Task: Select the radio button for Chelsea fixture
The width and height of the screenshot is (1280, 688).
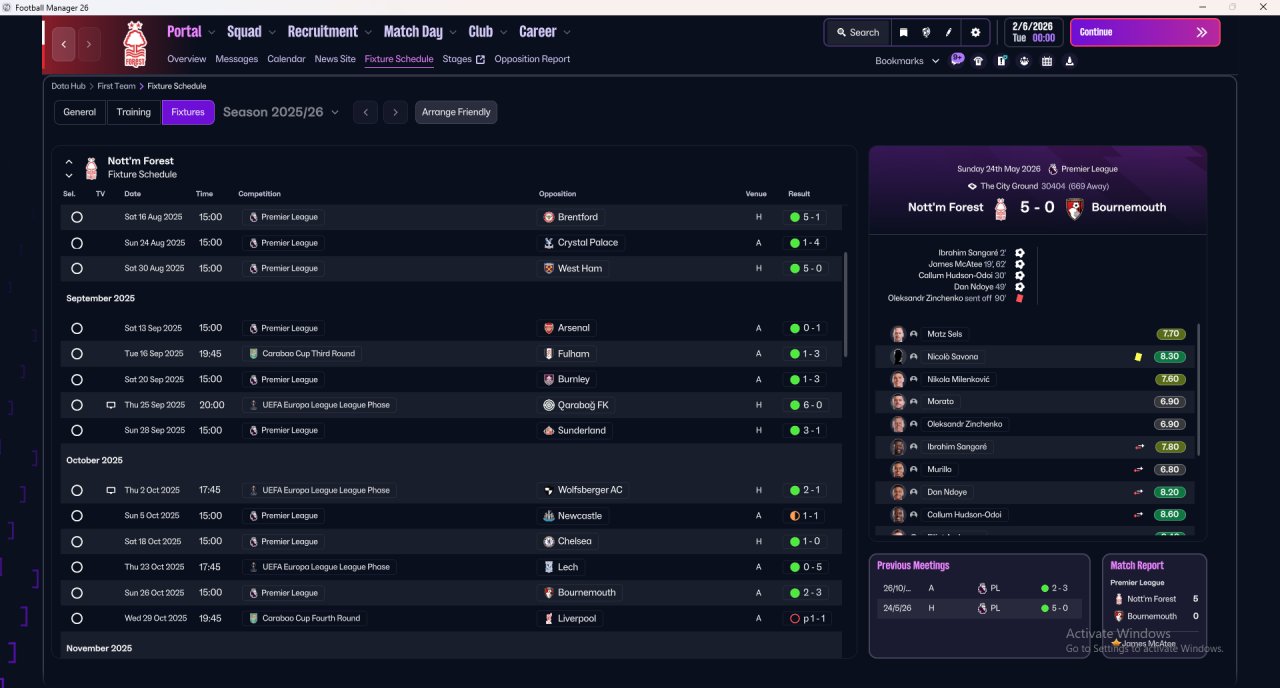Action: [77, 541]
